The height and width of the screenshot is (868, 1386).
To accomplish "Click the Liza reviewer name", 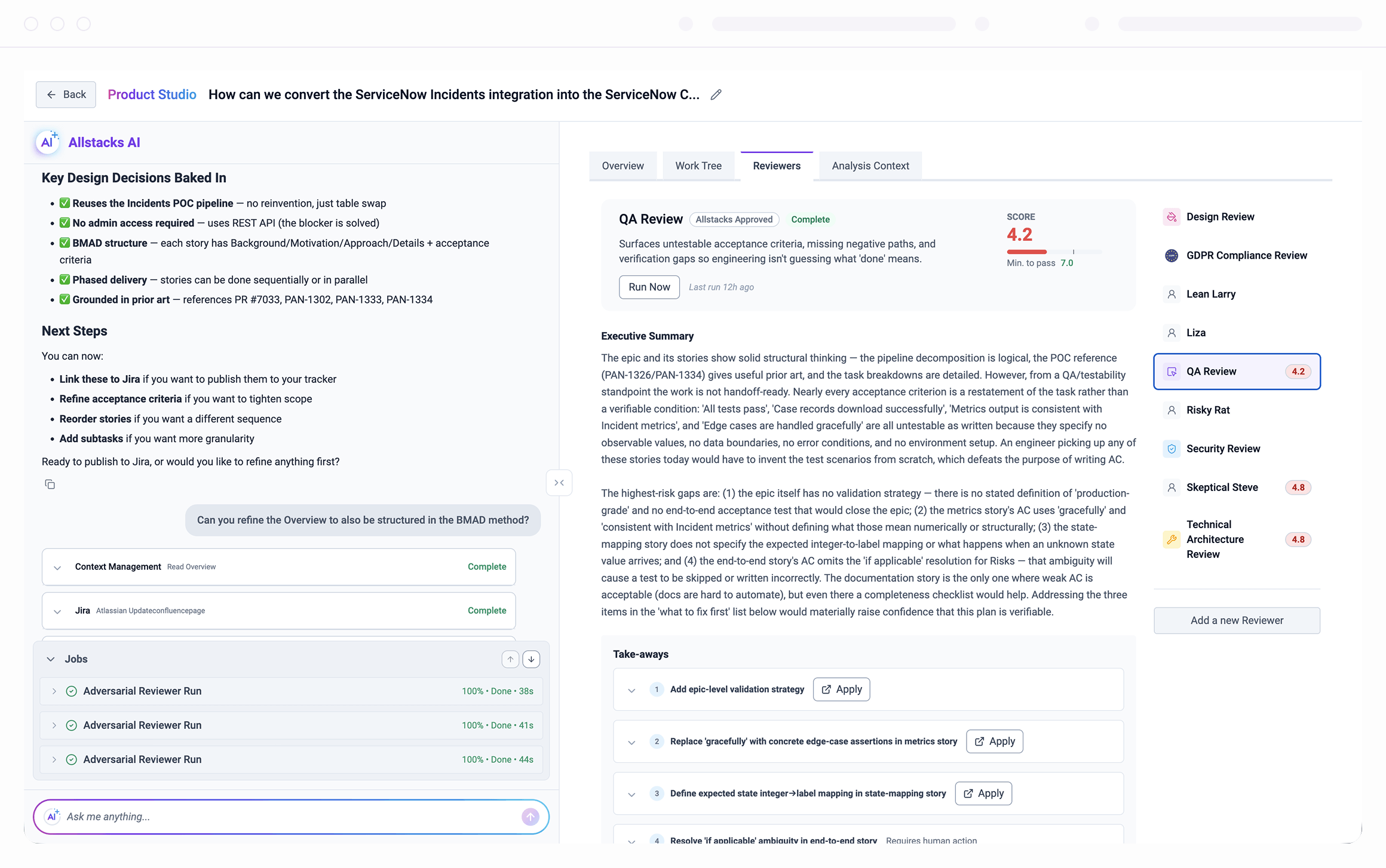I will [x=1195, y=333].
